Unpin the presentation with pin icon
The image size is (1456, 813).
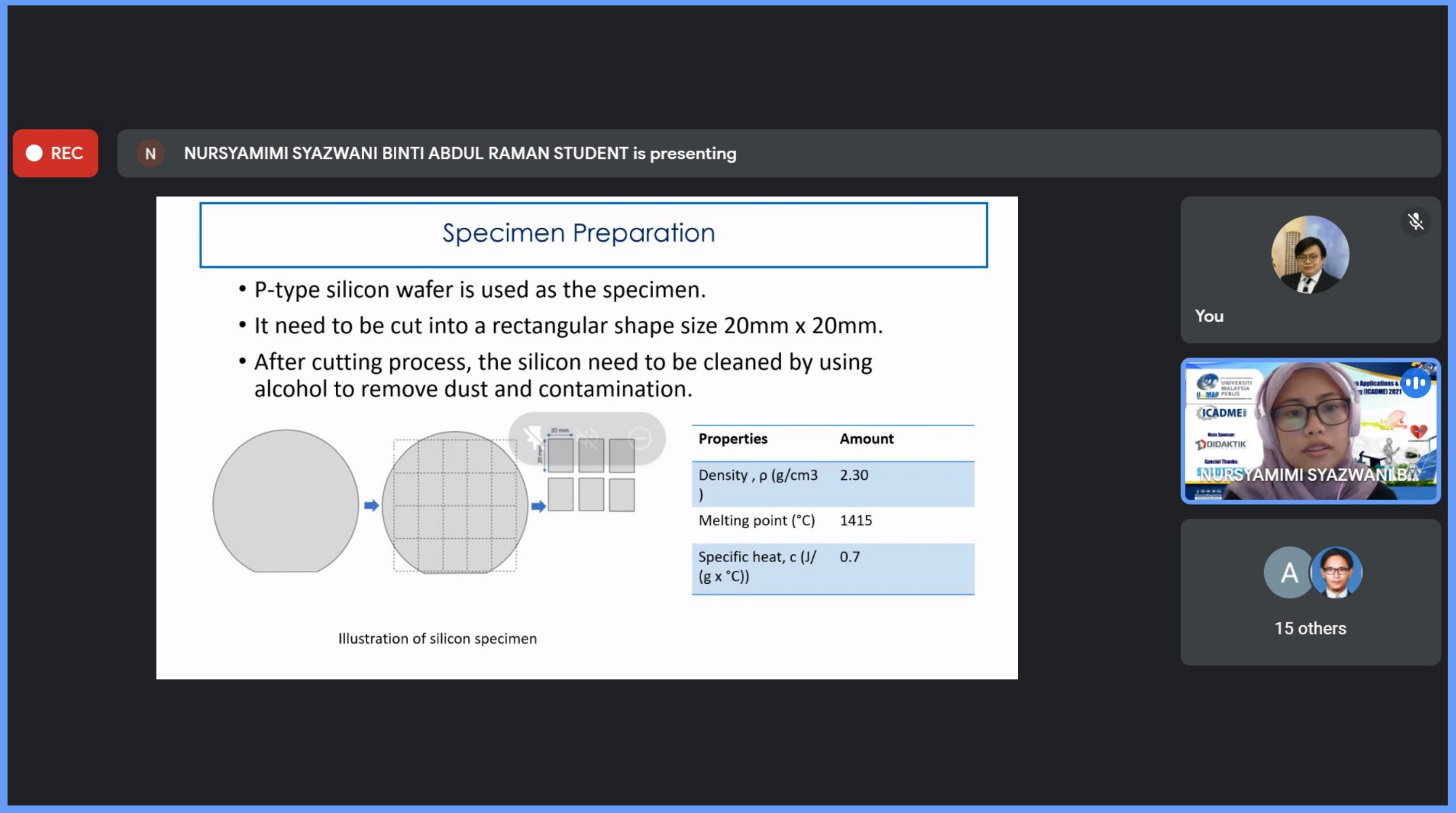pos(533,438)
